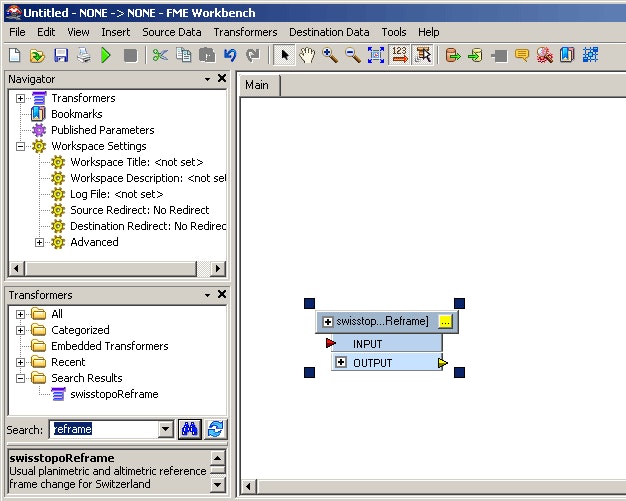This screenshot has height=501, width=626.
Task: Click the scissors Cut icon
Action: (x=160, y=55)
